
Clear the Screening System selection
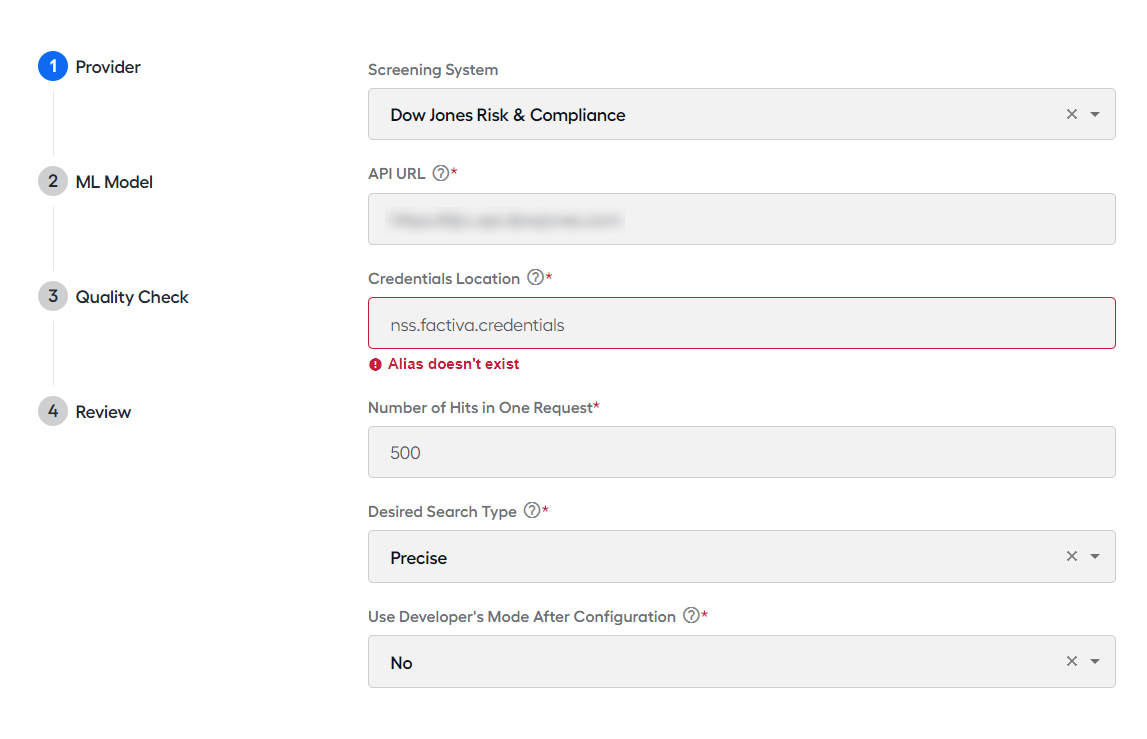(1072, 114)
